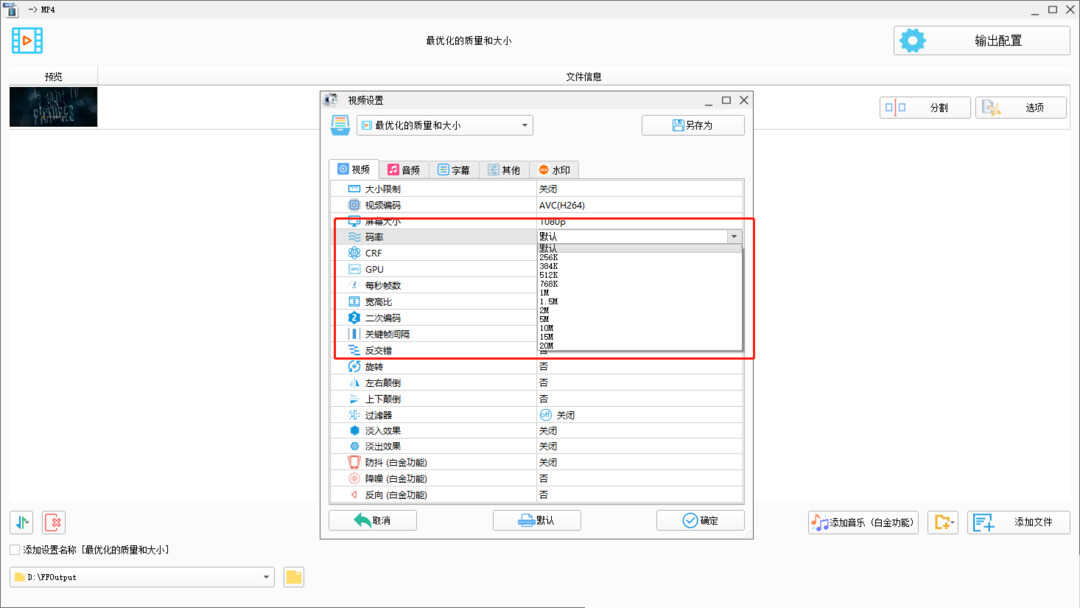Click the CRF row icon

[x=354, y=253]
